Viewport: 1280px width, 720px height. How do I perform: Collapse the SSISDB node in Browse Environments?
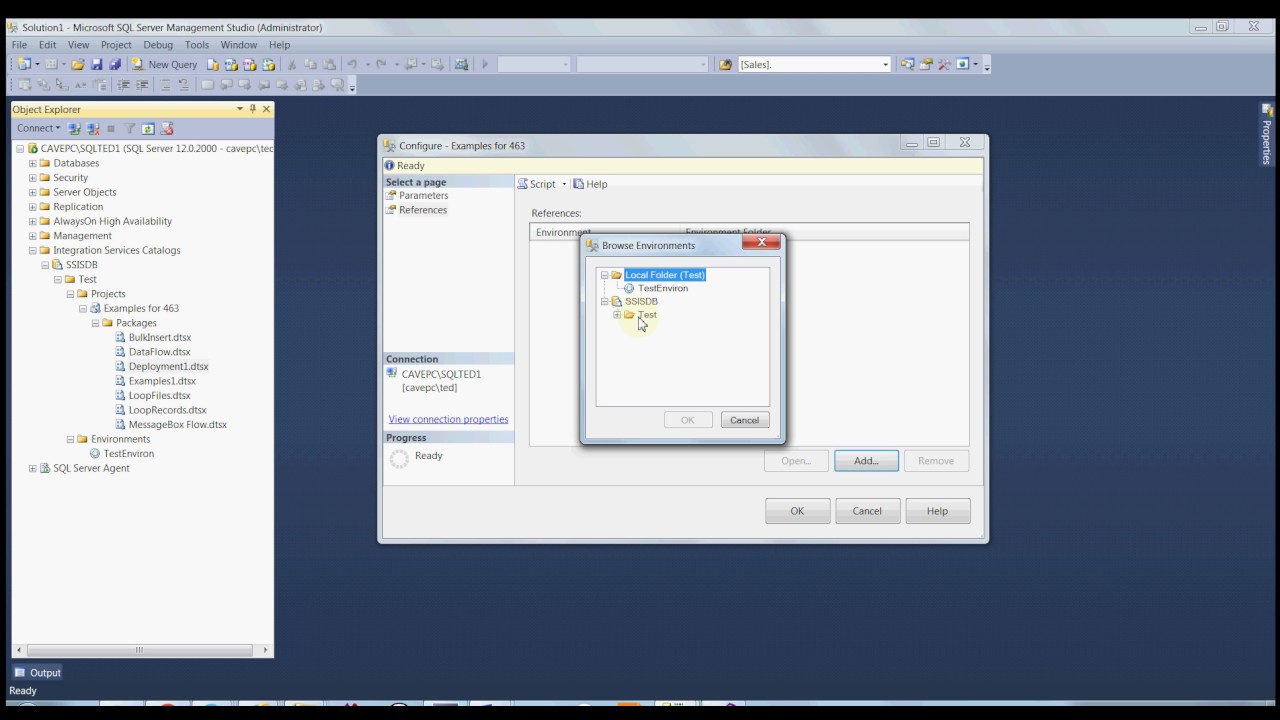point(604,301)
